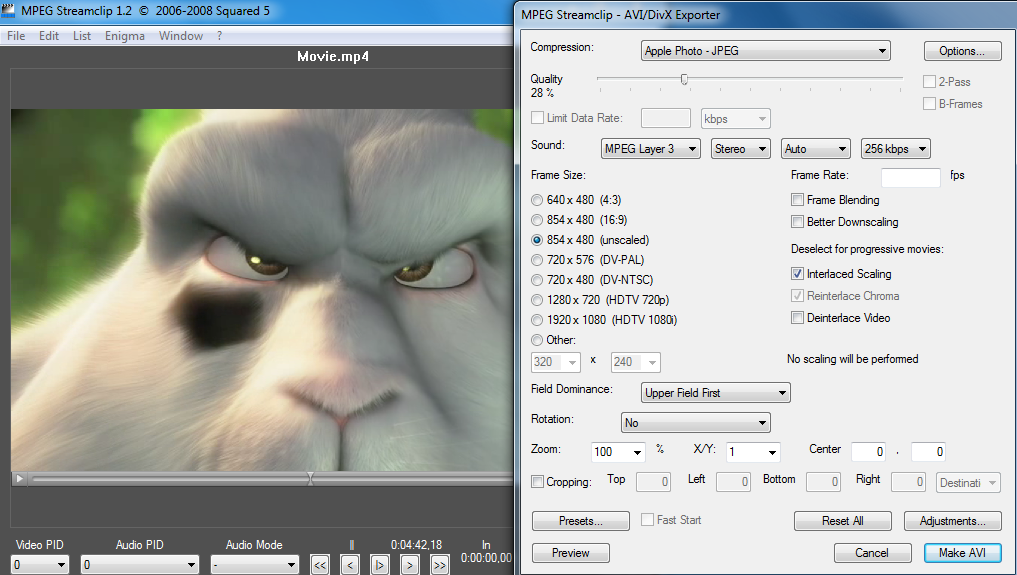
Task: Open the Rotation dropdown
Action: (x=695, y=423)
